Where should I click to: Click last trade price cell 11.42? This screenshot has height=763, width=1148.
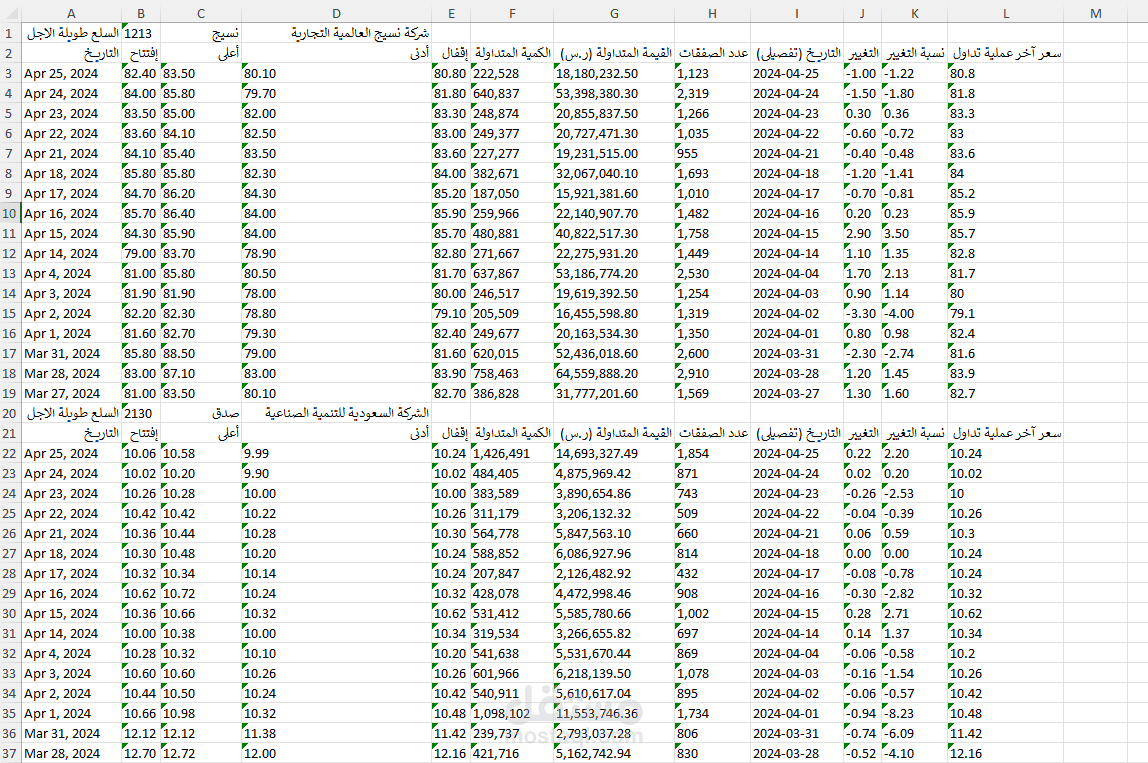[1005, 734]
